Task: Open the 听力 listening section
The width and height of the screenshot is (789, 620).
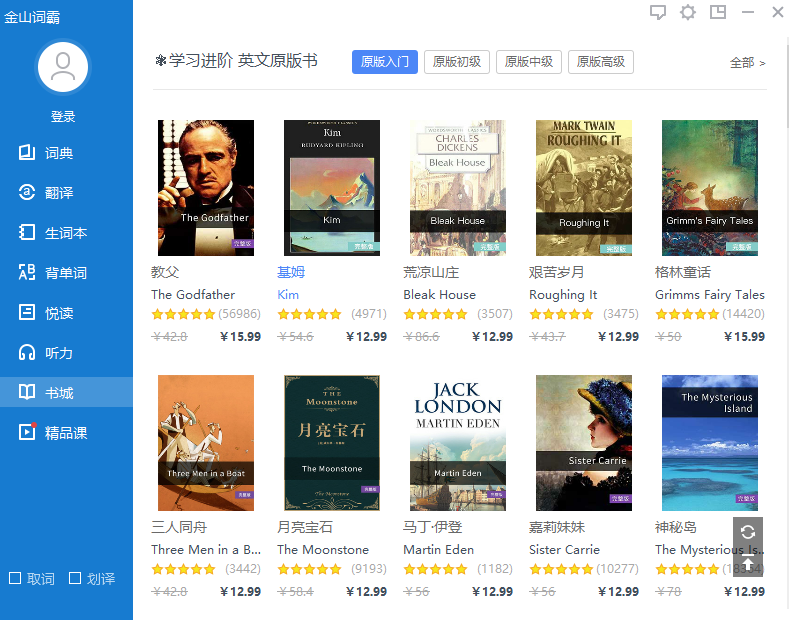Action: (x=58, y=353)
